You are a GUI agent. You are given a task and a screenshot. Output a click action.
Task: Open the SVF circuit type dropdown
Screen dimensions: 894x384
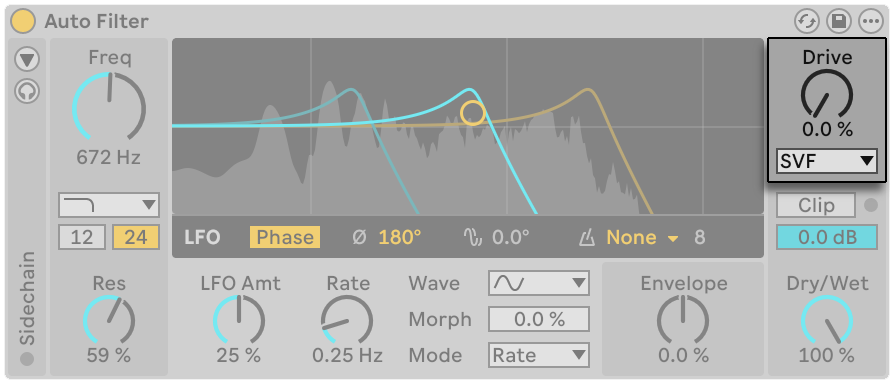pos(827,161)
